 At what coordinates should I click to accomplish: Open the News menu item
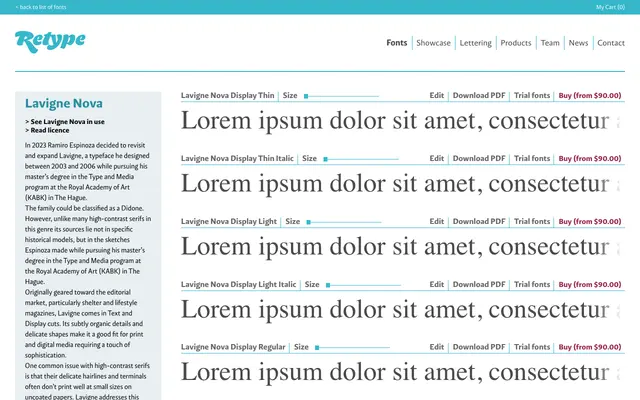[578, 43]
